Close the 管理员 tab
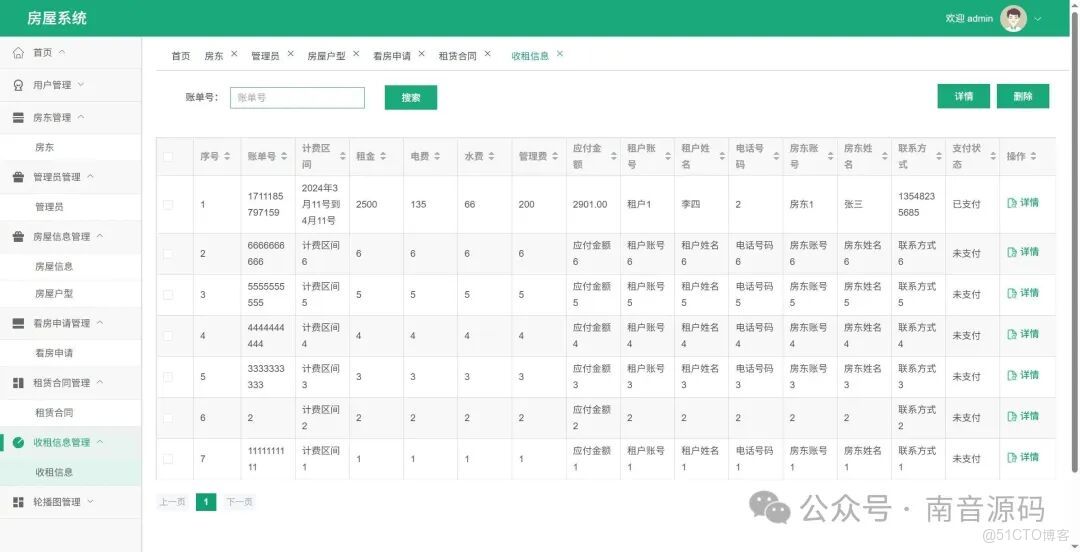The height and width of the screenshot is (552, 1080). click(x=291, y=54)
